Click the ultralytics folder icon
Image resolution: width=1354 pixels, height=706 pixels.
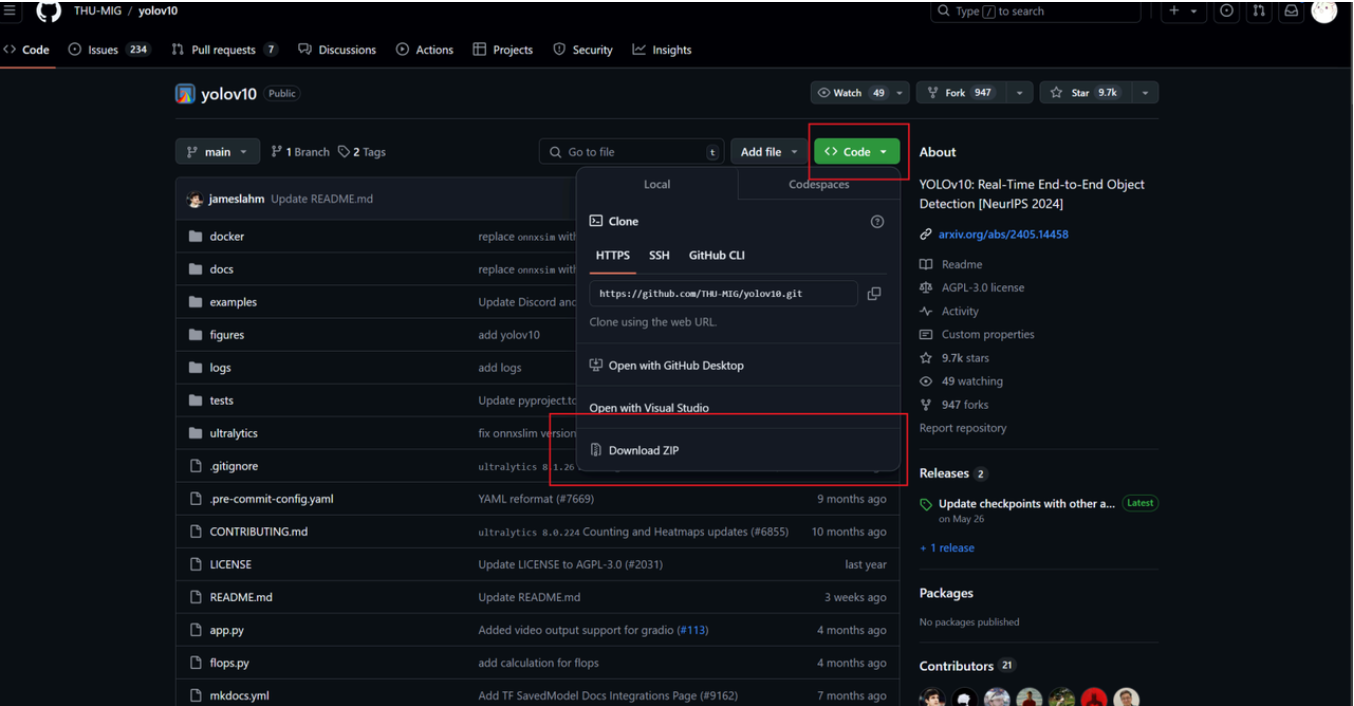click(x=195, y=434)
